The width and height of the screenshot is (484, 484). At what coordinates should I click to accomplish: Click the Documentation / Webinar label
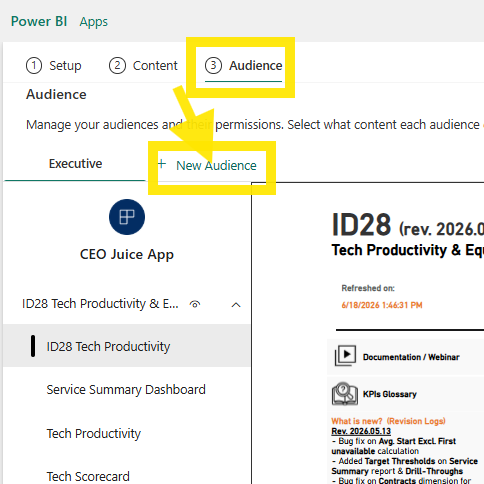[411, 357]
